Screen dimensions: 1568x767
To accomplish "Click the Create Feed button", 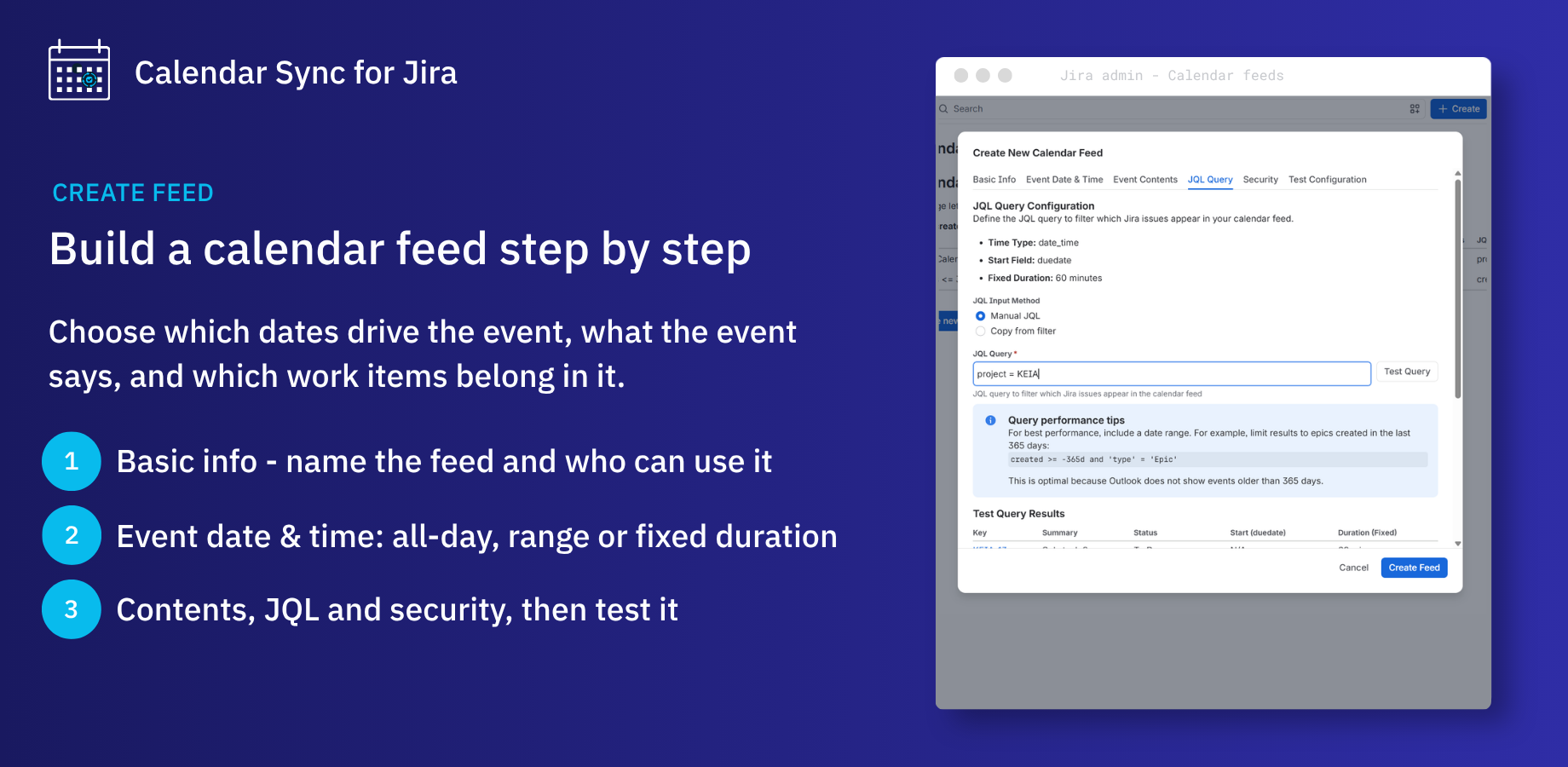I will click(1414, 568).
